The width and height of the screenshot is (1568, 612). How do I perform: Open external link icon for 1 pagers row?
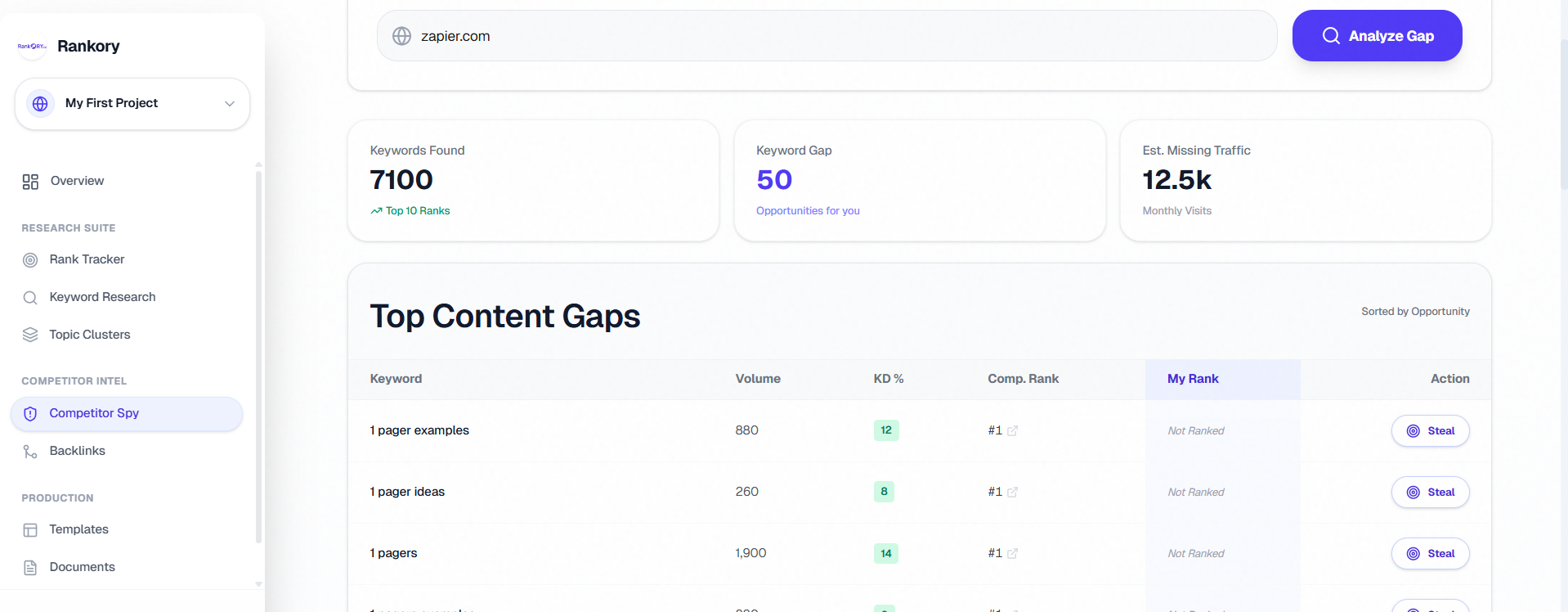1012,554
